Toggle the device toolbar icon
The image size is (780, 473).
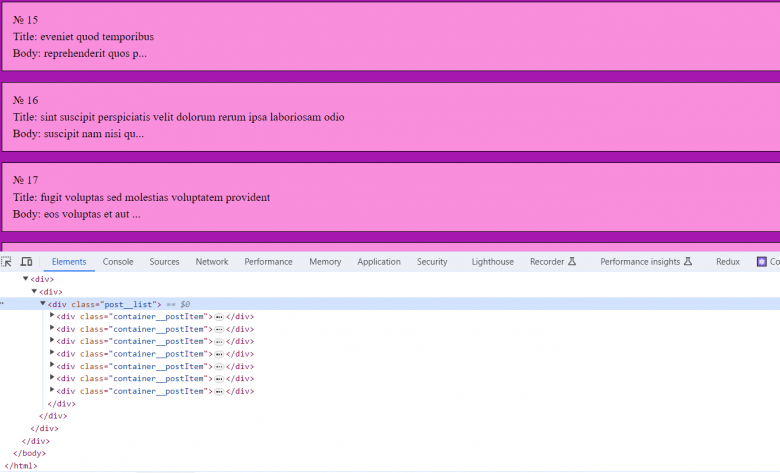26,262
